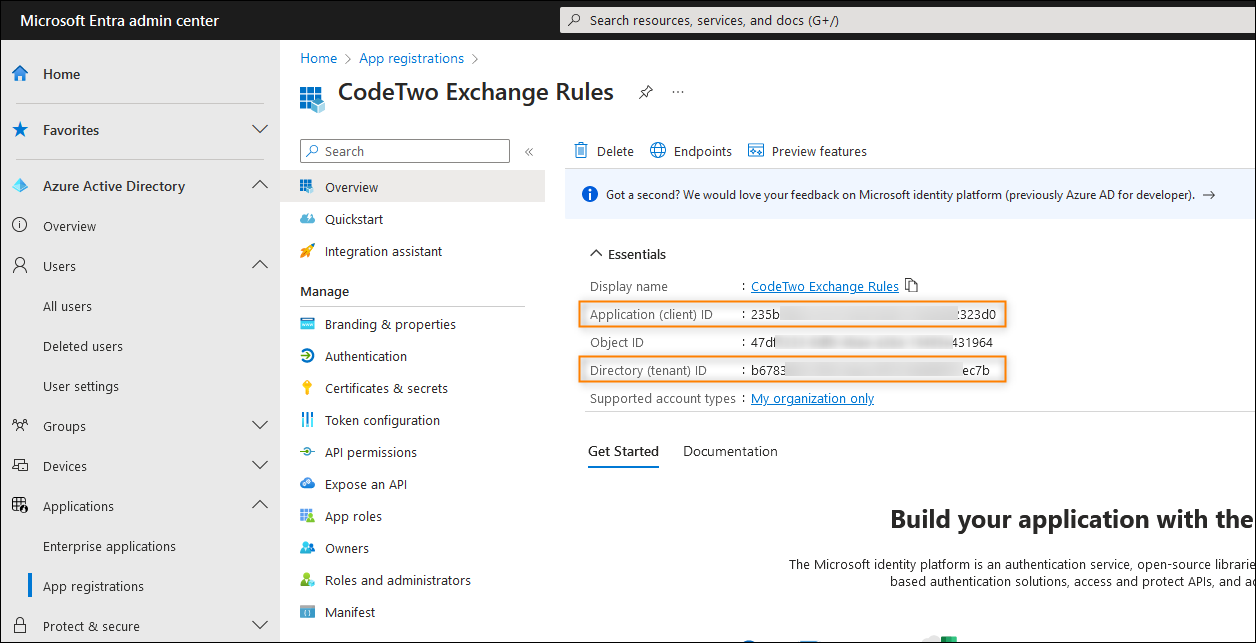Open Deleted users in sidebar
1256x643 pixels.
coord(83,346)
